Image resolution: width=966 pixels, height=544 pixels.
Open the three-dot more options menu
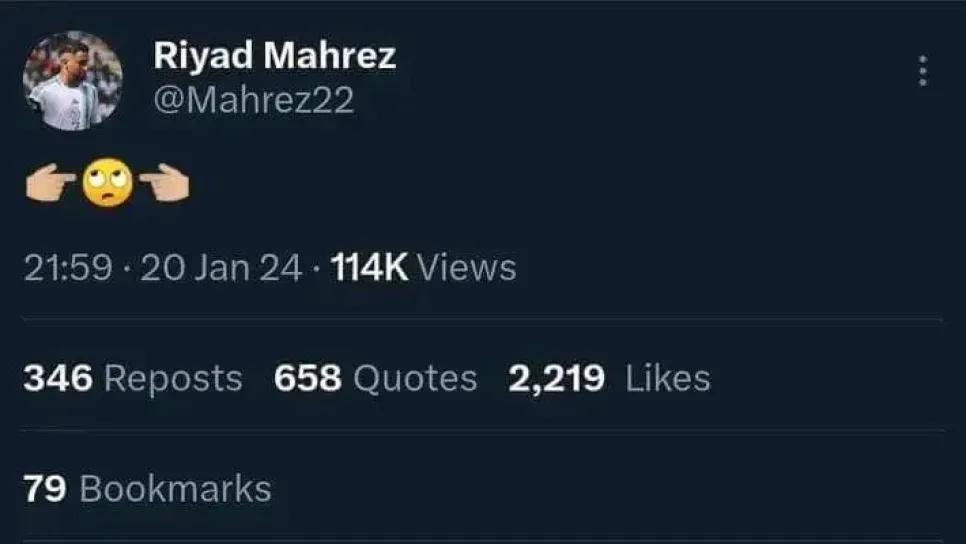[922, 71]
